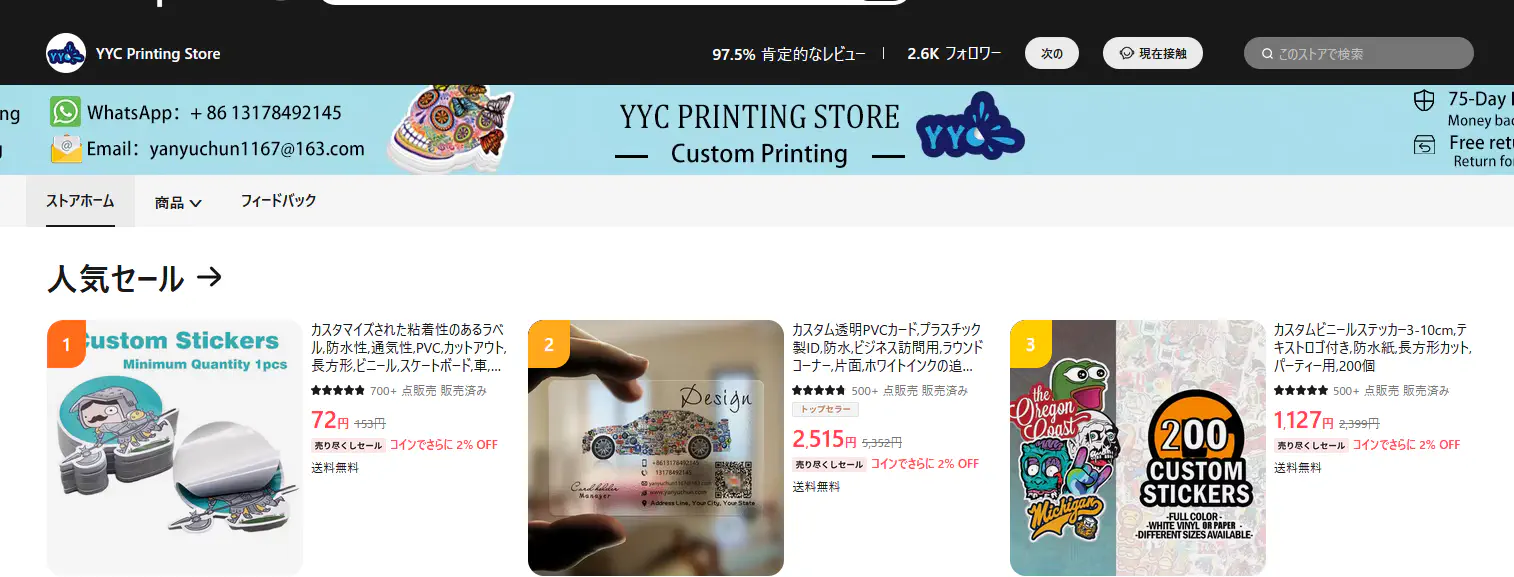Click the 次の follow button

tap(1052, 53)
